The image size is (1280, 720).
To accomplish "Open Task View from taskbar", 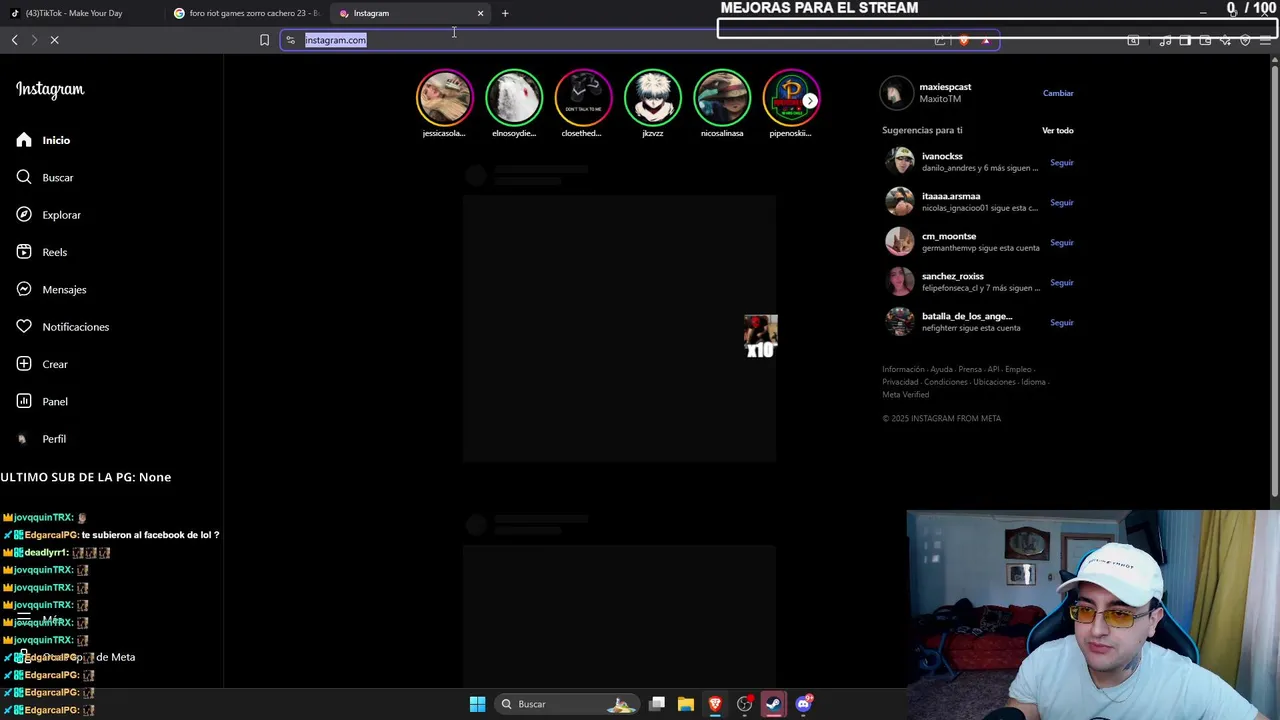I will [657, 704].
